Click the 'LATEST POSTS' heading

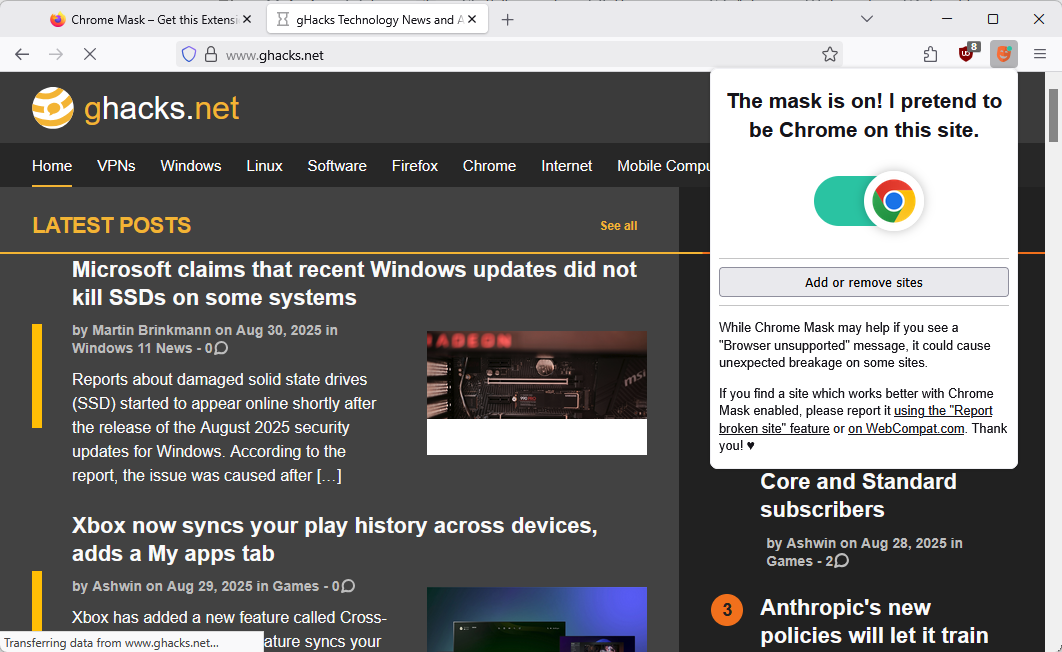(x=112, y=225)
